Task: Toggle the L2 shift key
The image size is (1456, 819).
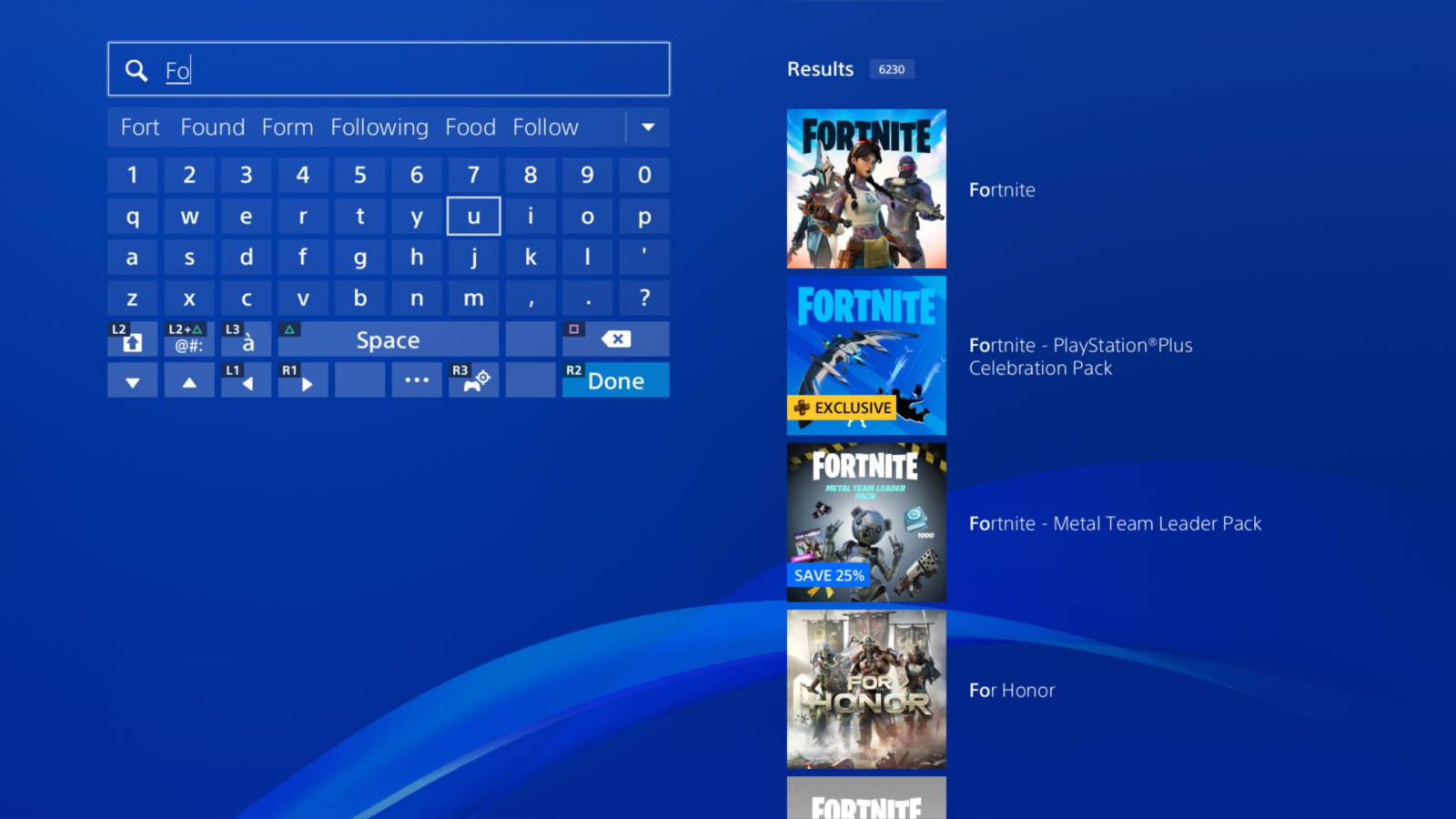Action: (132, 339)
